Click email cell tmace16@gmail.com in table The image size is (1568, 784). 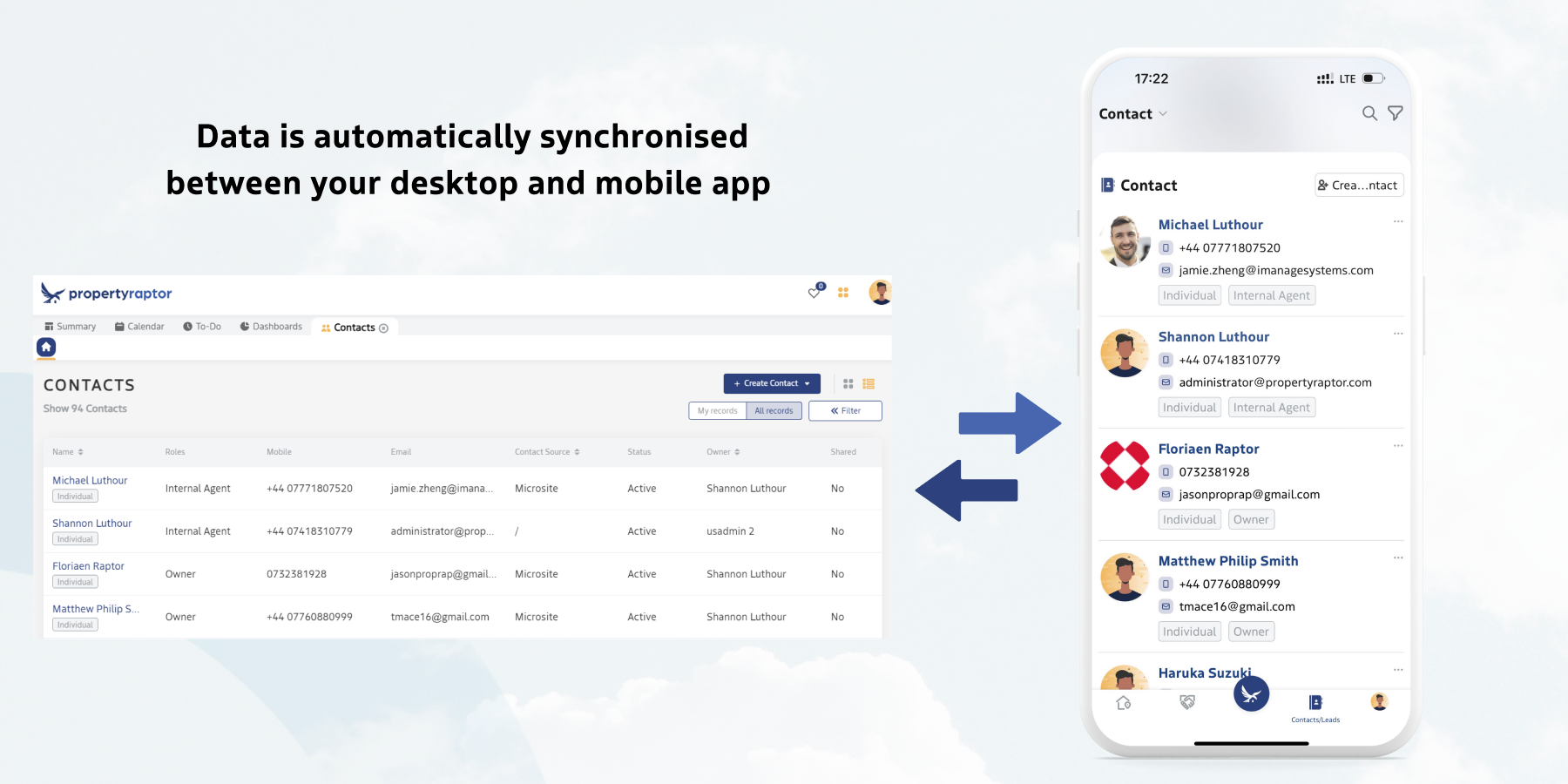tap(440, 617)
